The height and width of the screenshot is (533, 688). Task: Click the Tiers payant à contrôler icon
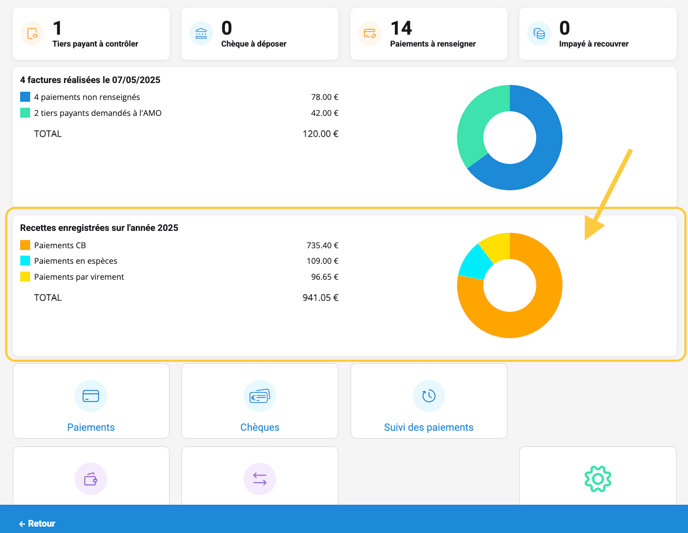point(32,34)
